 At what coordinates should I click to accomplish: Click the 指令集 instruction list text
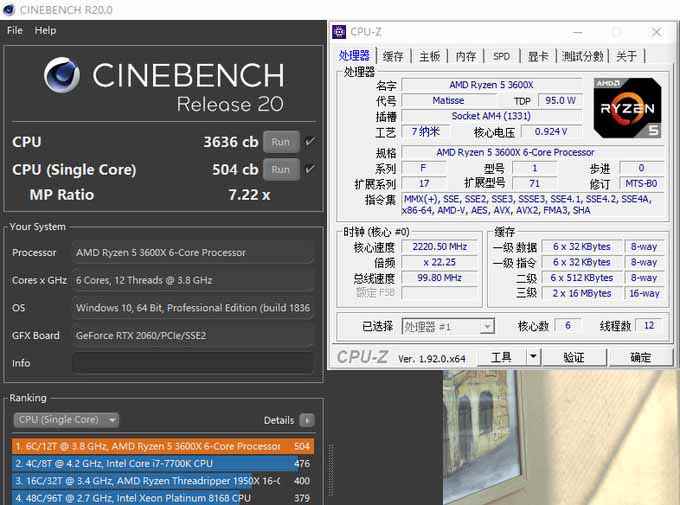[x=533, y=205]
